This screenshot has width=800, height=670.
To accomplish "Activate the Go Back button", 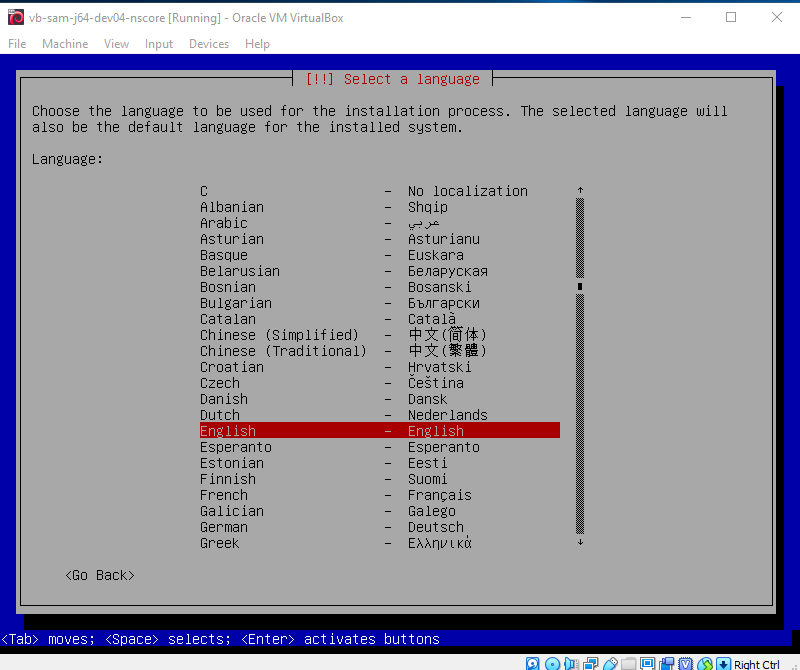I will tap(100, 575).
